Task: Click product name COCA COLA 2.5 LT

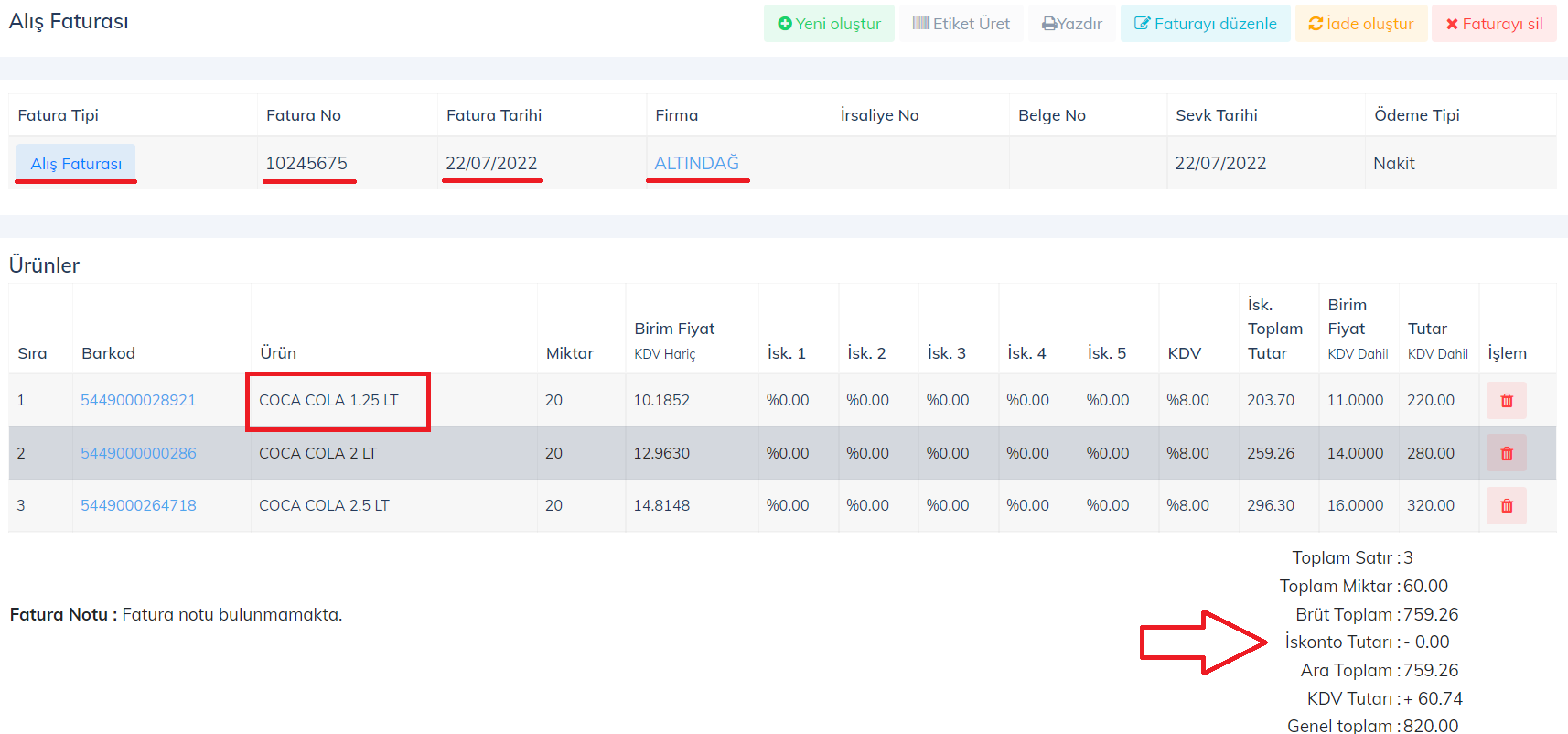Action: 324,505
